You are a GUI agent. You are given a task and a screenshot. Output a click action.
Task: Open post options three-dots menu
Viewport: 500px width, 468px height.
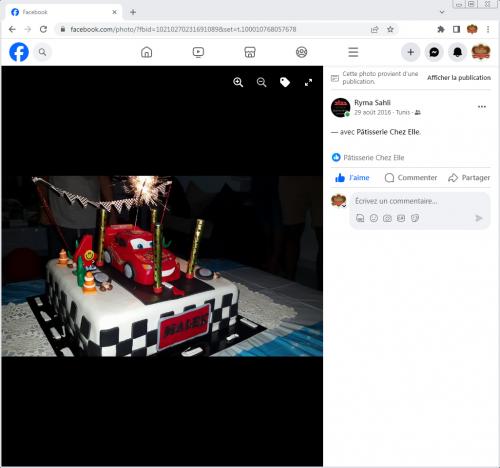pos(482,107)
